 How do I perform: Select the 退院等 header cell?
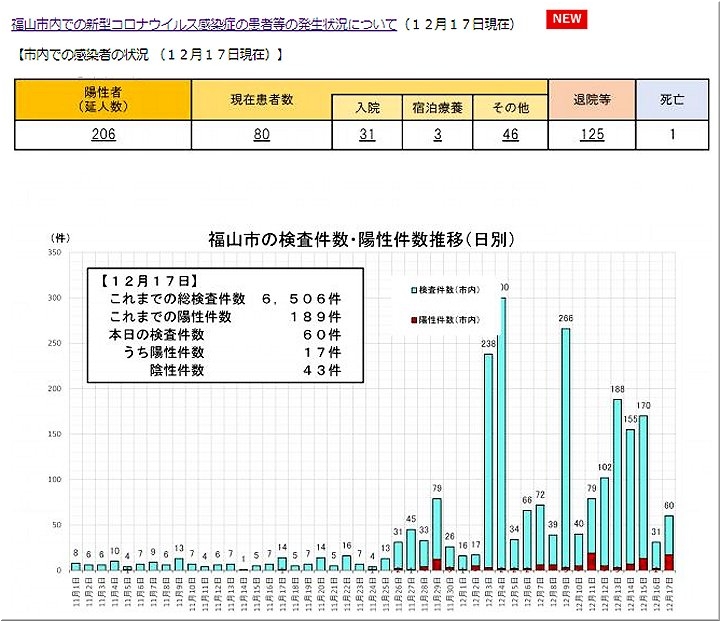pyautogui.click(x=592, y=99)
